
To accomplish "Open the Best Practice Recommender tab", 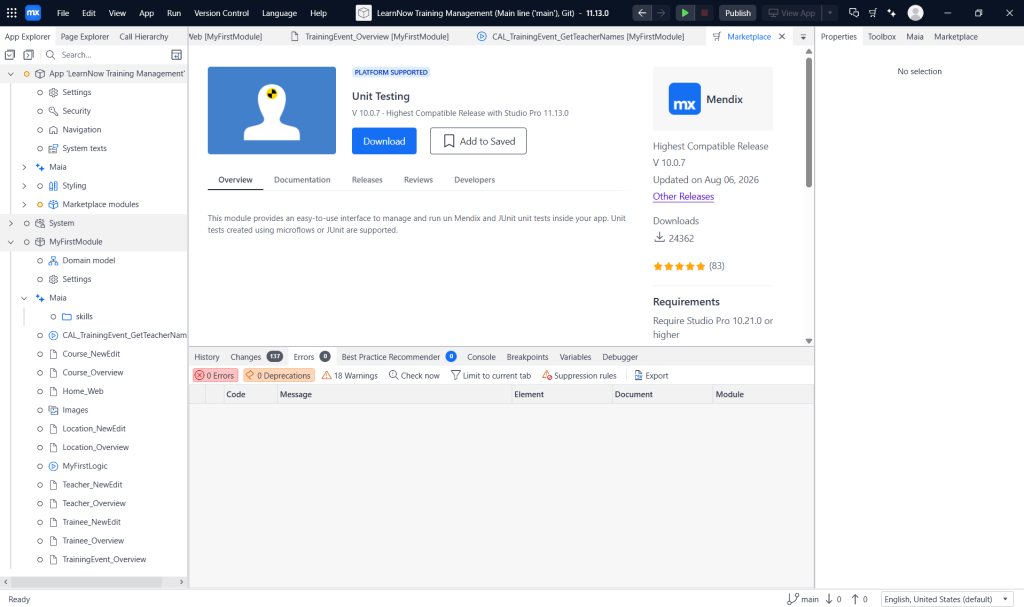I will tap(398, 357).
